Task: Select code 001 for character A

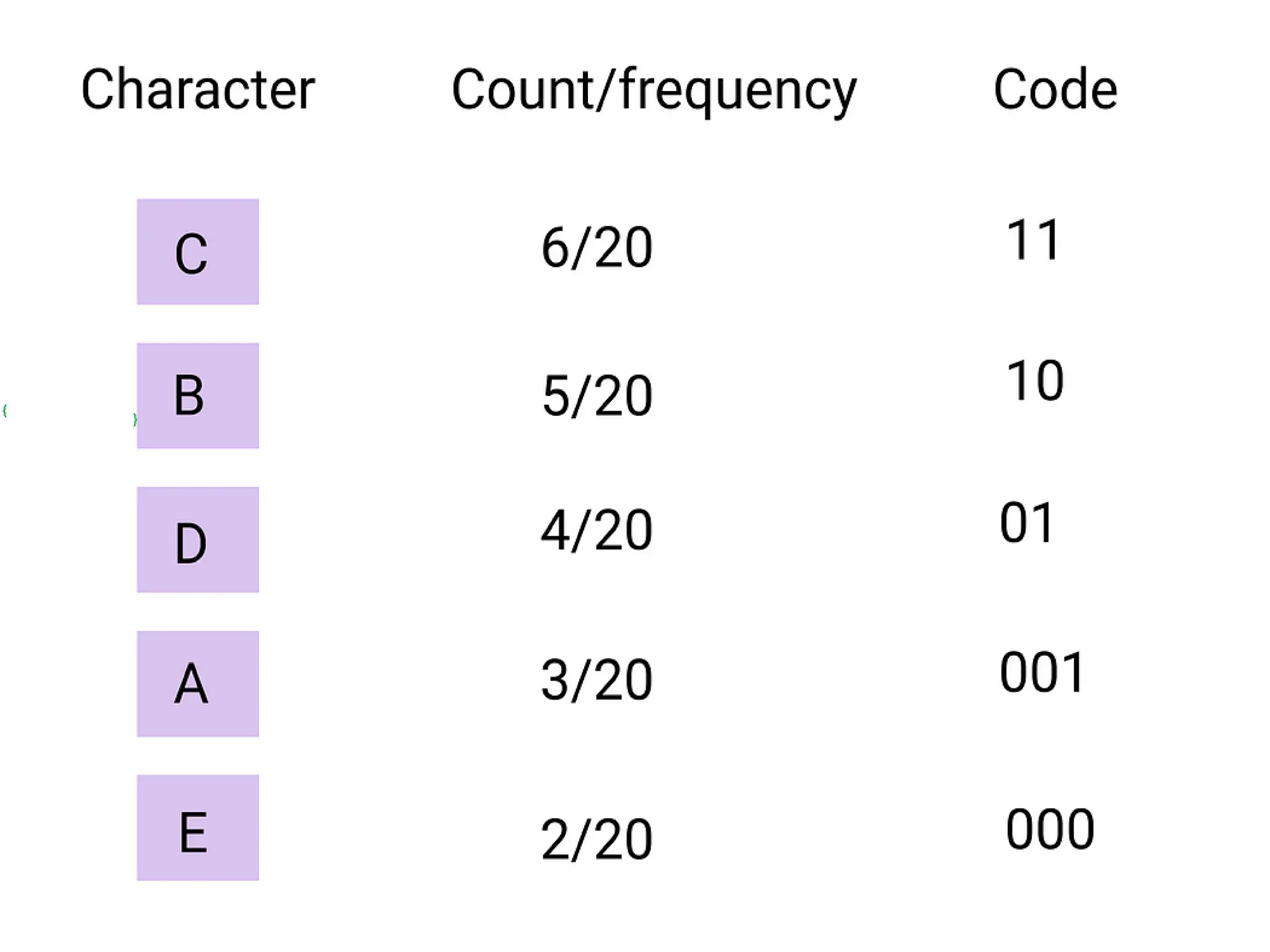Action: [1042, 672]
